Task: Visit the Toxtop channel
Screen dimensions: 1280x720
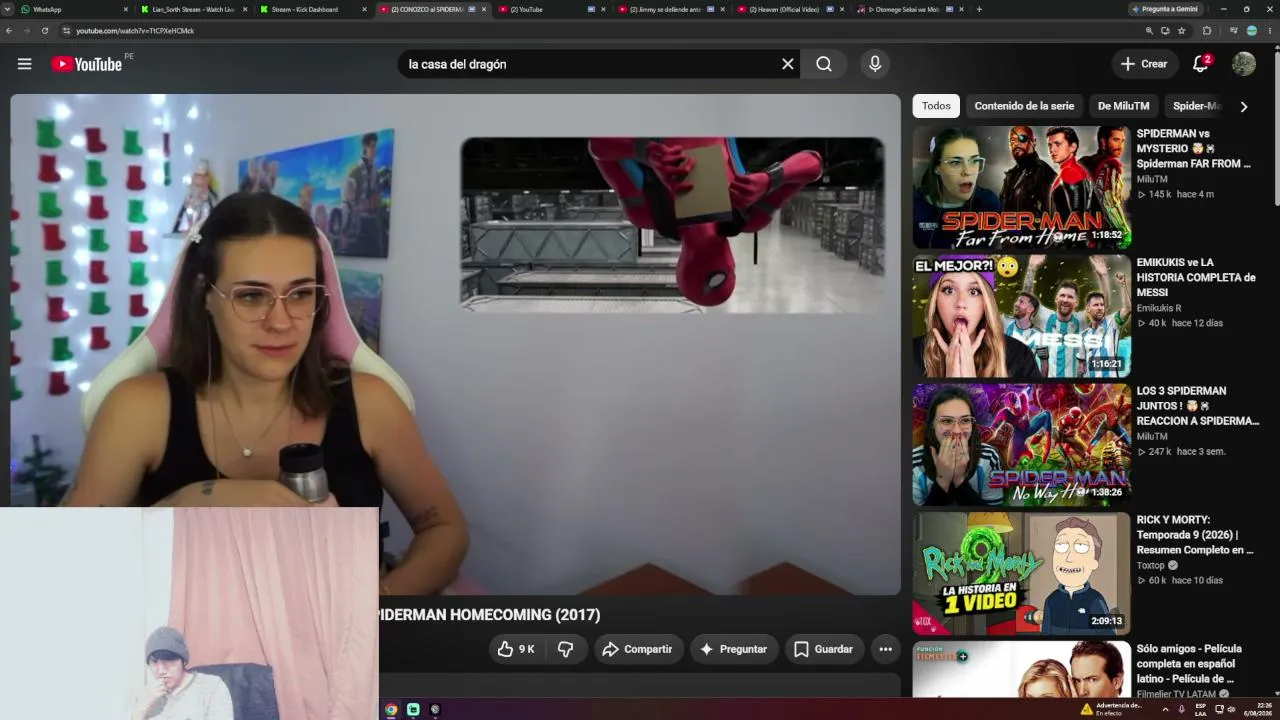Action: [1151, 565]
